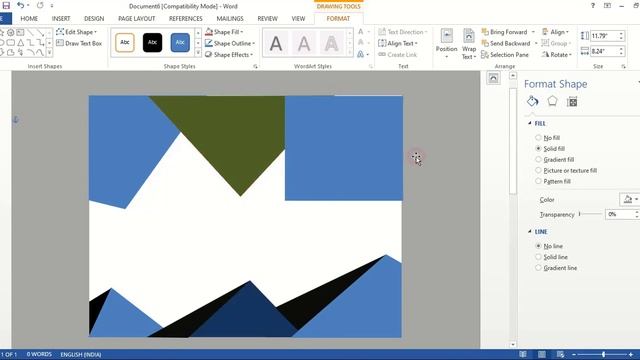Open the Wrap Text menu
Screen dimensions: 640x360
tap(469, 44)
